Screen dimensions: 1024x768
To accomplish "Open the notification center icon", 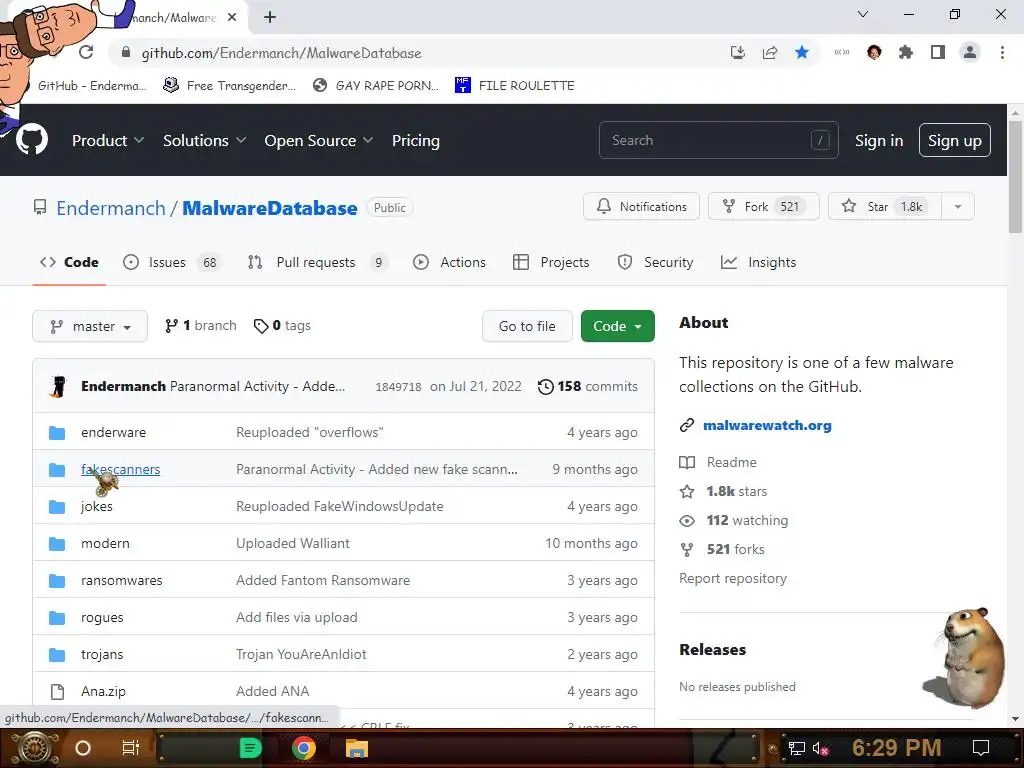I will 981,748.
